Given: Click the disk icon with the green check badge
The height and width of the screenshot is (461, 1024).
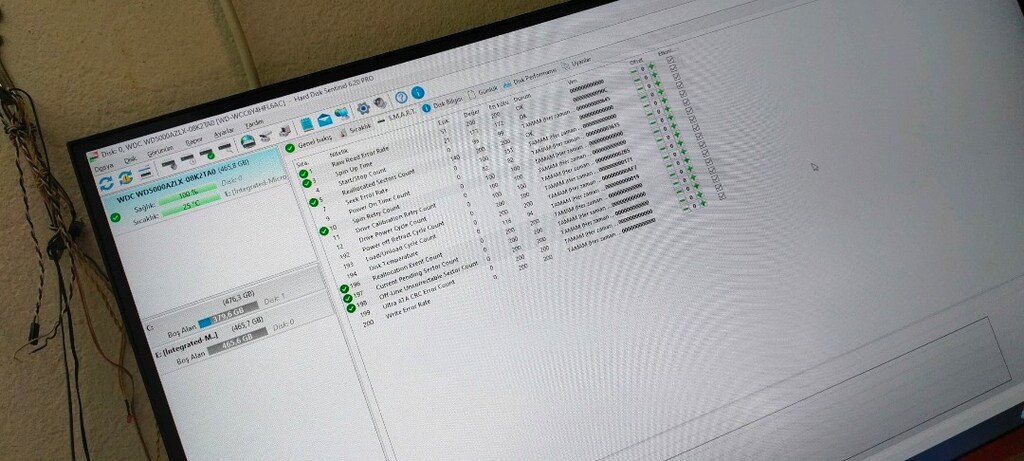Looking at the screenshot, I should pos(206,154).
